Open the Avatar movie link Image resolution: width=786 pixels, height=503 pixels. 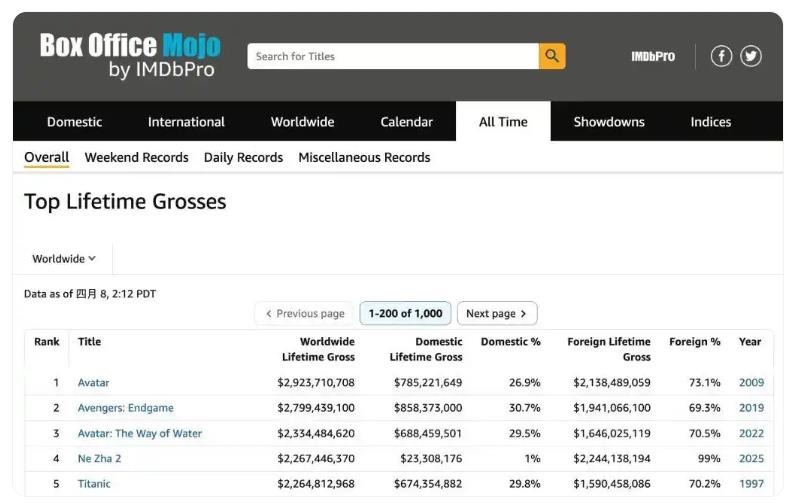click(94, 383)
